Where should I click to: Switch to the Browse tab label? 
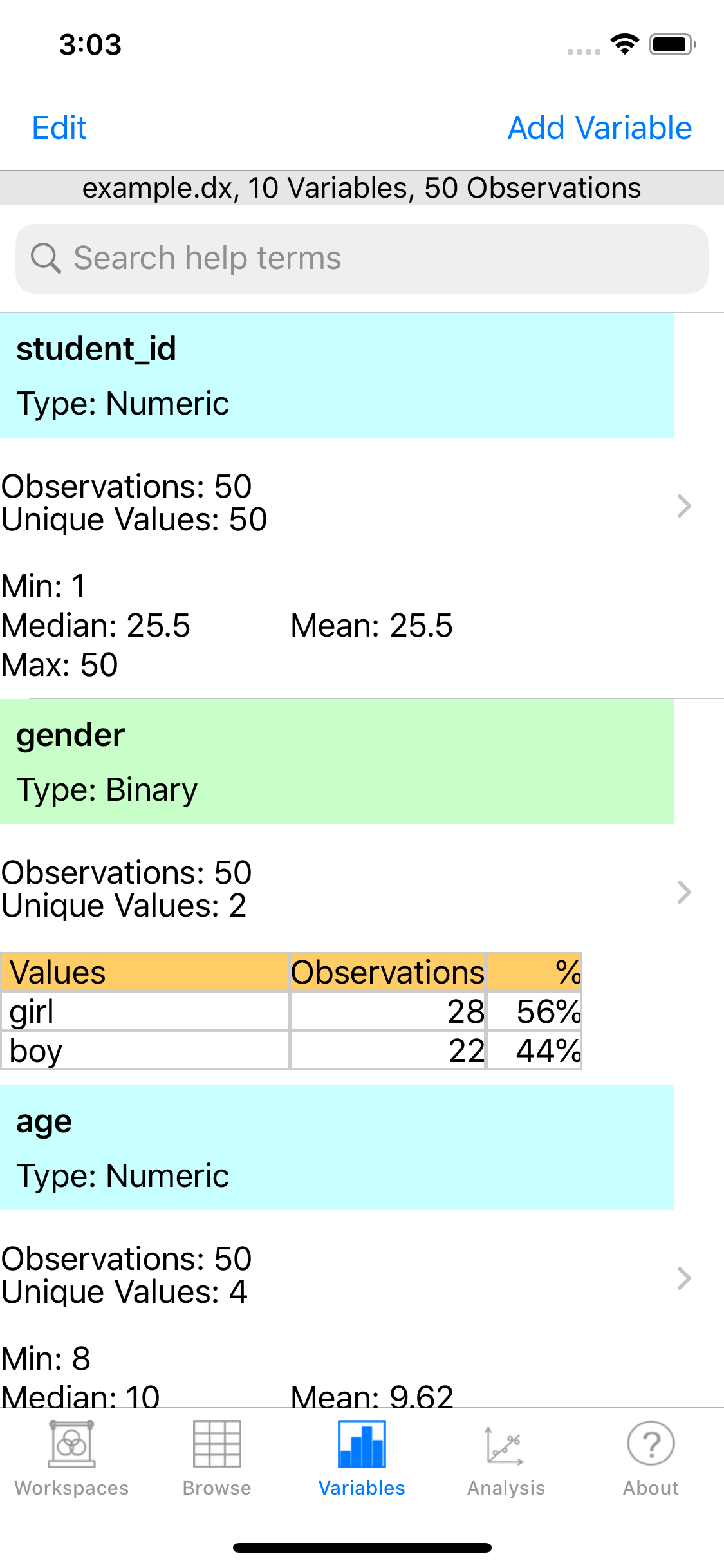pos(217,1488)
